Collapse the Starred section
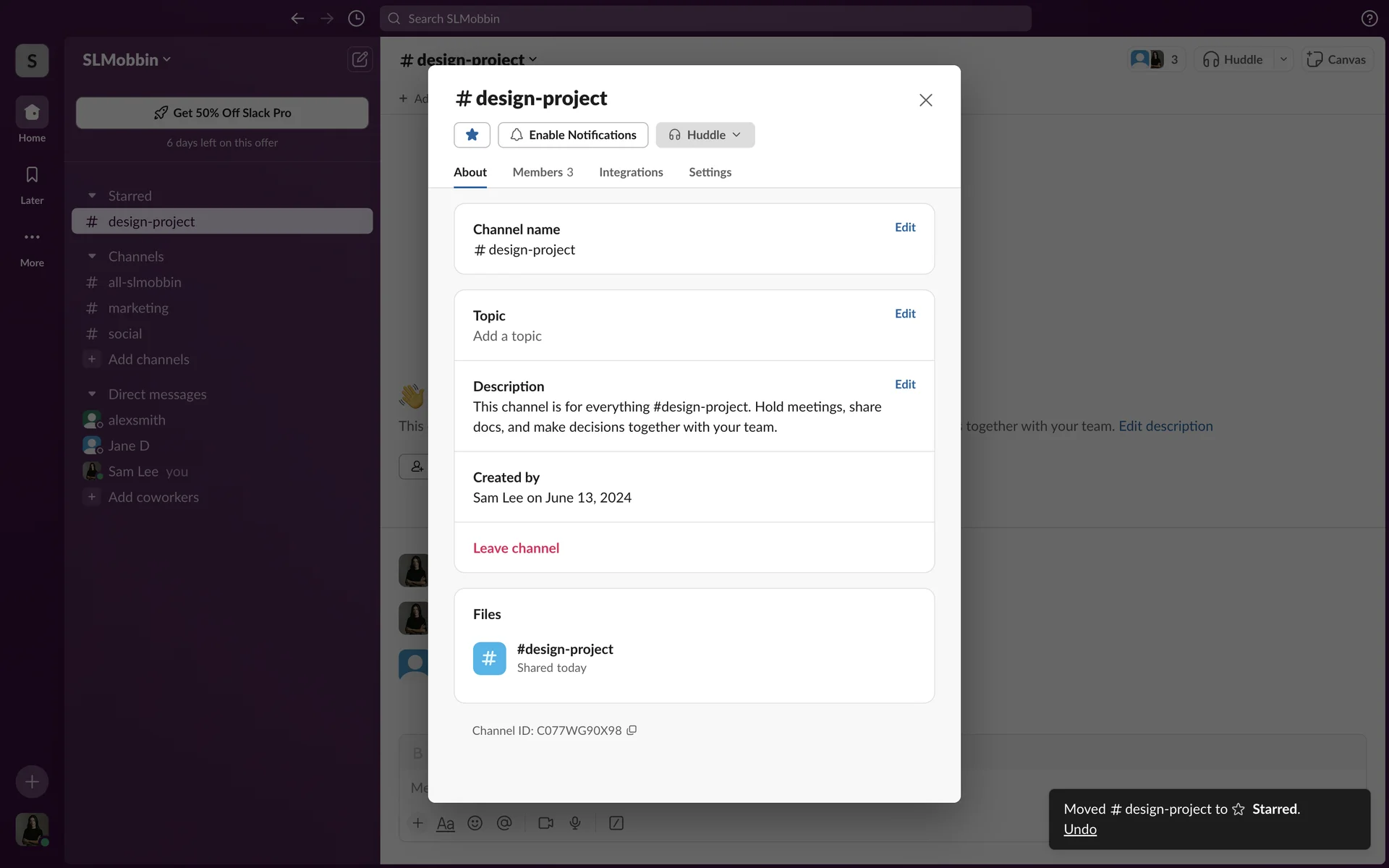The height and width of the screenshot is (868, 1389). point(92,196)
